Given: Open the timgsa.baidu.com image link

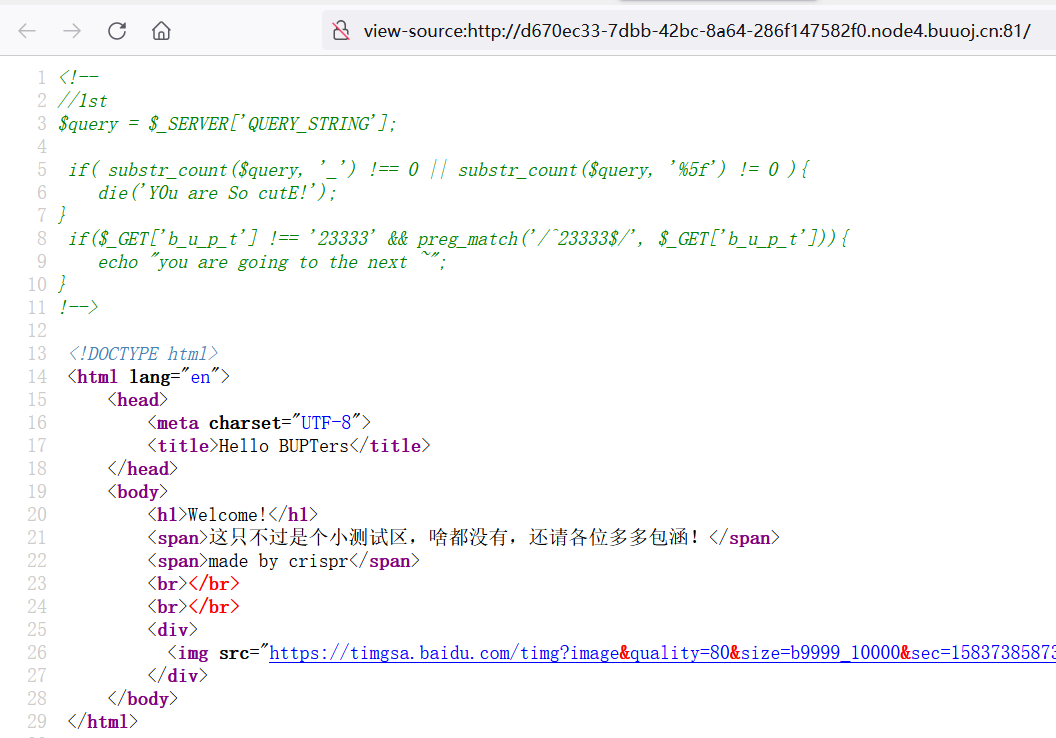Looking at the screenshot, I should [x=662, y=652].
